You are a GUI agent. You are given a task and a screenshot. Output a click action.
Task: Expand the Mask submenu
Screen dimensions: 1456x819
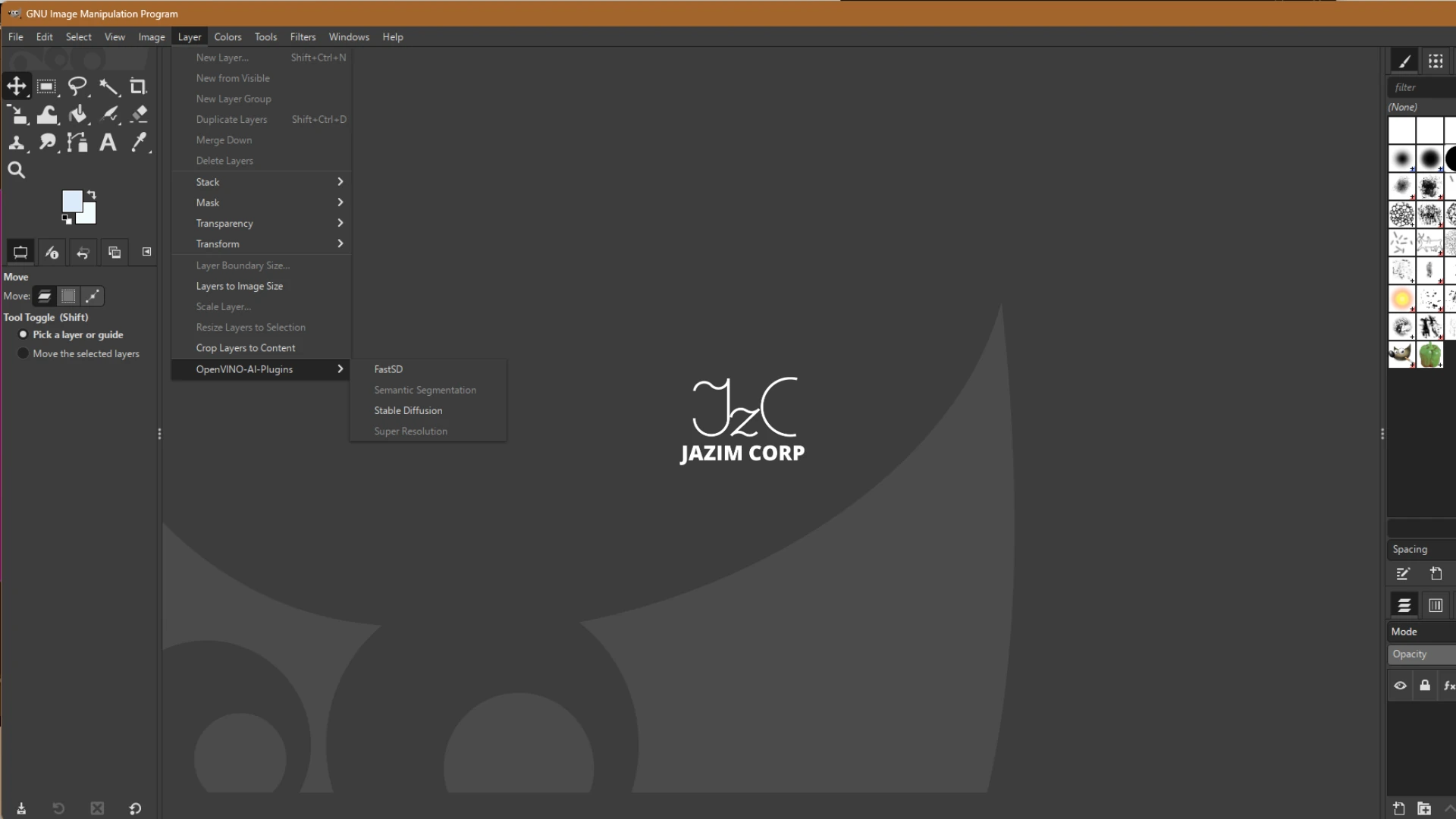pos(262,202)
